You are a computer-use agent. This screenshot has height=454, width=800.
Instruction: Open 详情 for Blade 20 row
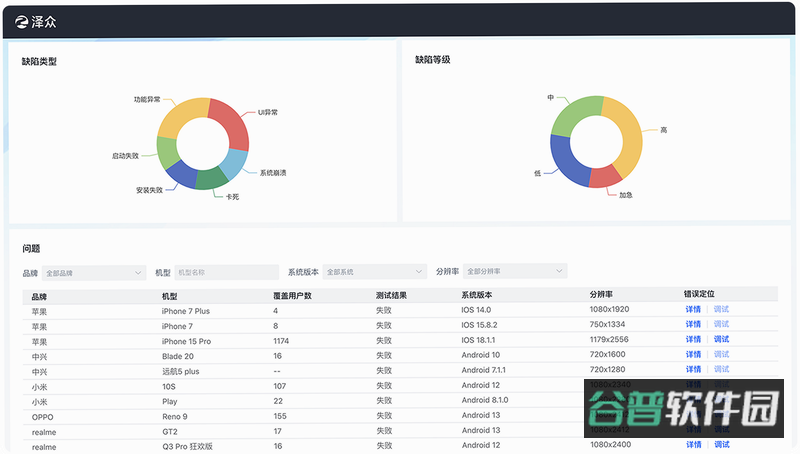pyautogui.click(x=693, y=354)
